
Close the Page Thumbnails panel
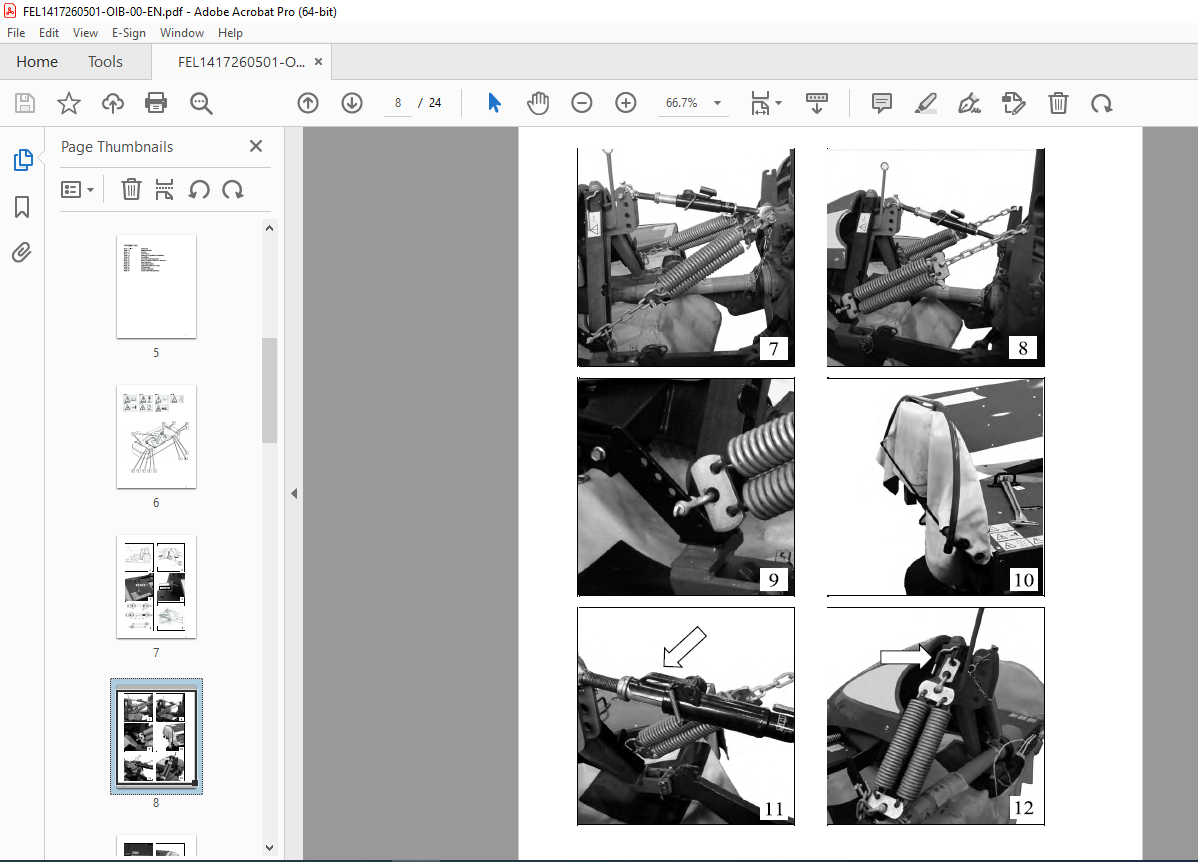tap(256, 146)
